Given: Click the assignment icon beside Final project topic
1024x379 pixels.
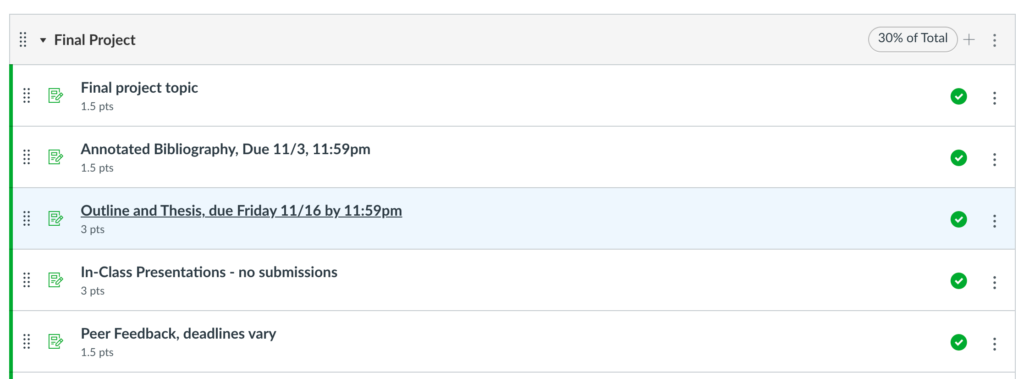Looking at the screenshot, I should pos(56,96).
